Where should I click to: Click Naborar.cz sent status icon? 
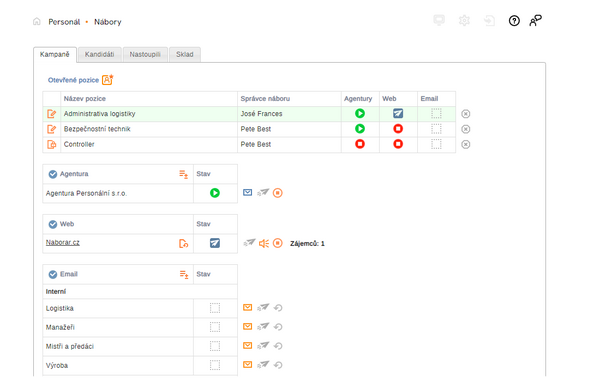coord(215,243)
